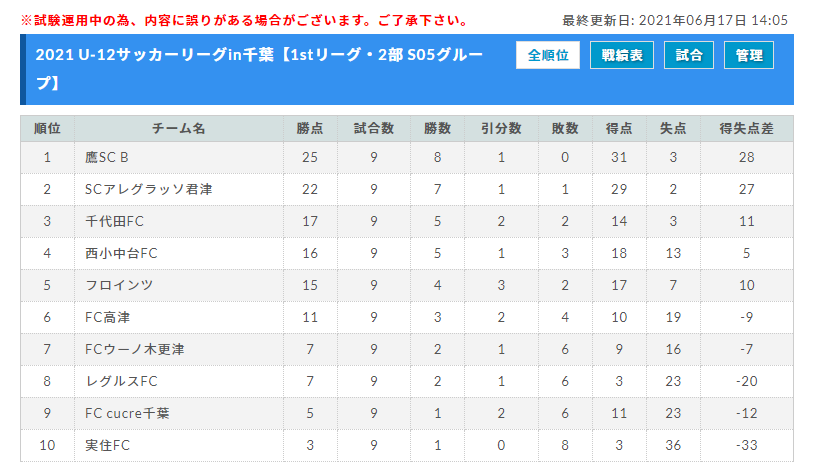Open the 管理 button
Viewport: 819px width, 473px height.
point(748,55)
